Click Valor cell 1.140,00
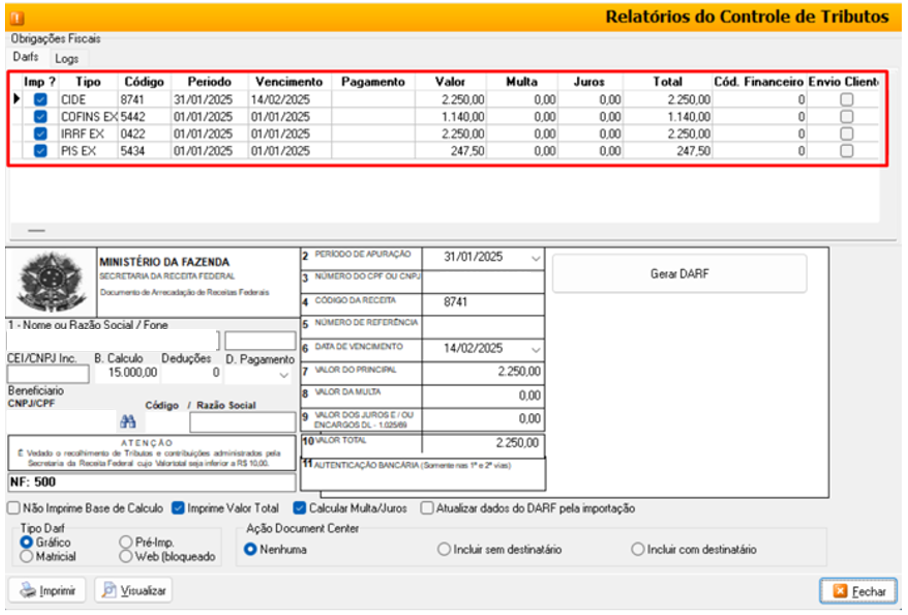Image resolution: width=908 pixels, height=615 pixels. (451, 116)
